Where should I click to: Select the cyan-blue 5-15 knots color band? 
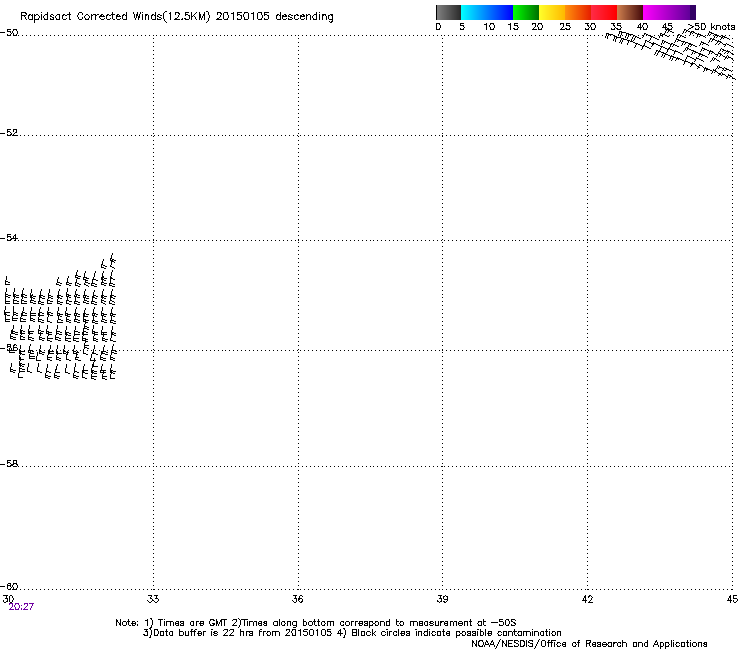pyautogui.click(x=487, y=12)
